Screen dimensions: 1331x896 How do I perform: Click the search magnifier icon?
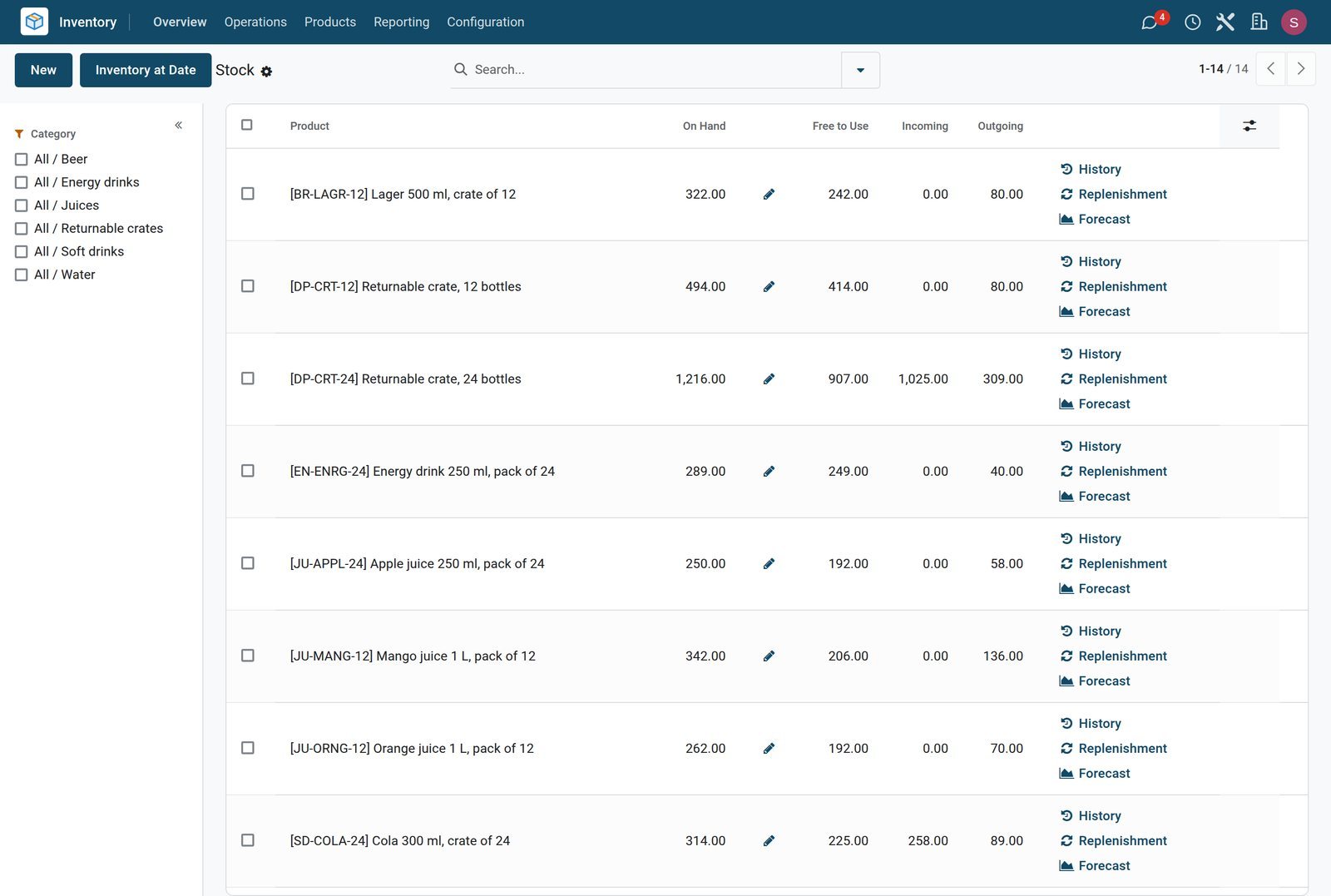click(x=460, y=70)
